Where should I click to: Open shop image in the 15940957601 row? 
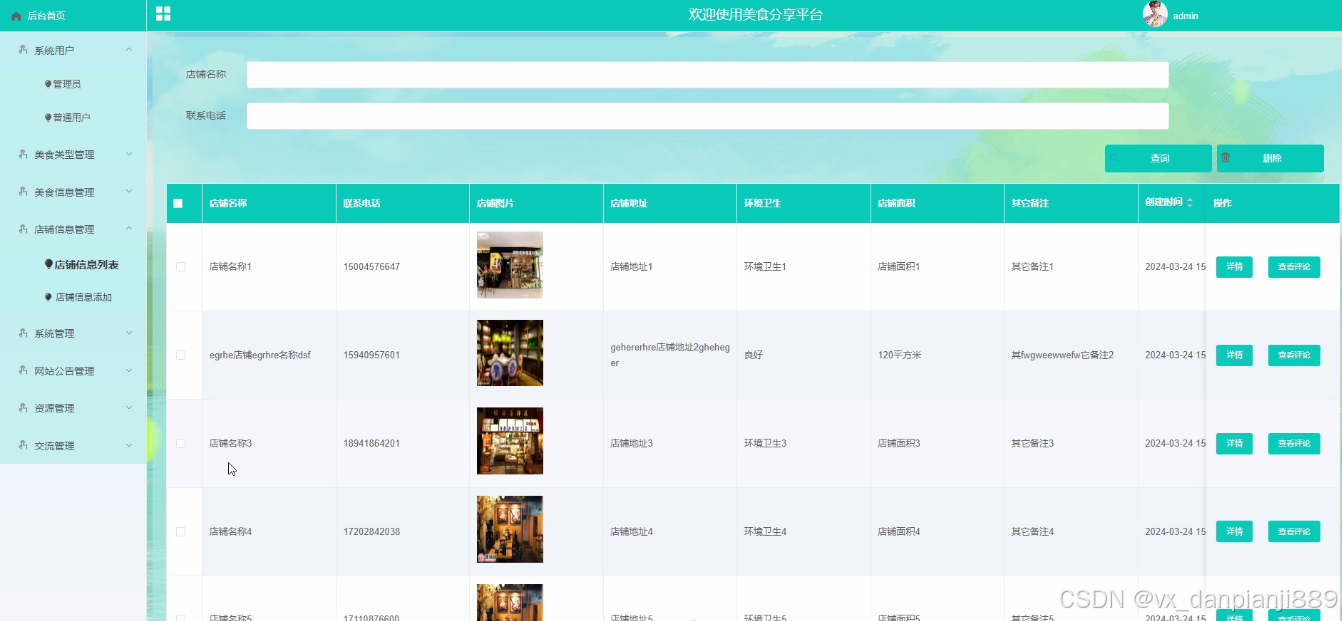pos(510,353)
